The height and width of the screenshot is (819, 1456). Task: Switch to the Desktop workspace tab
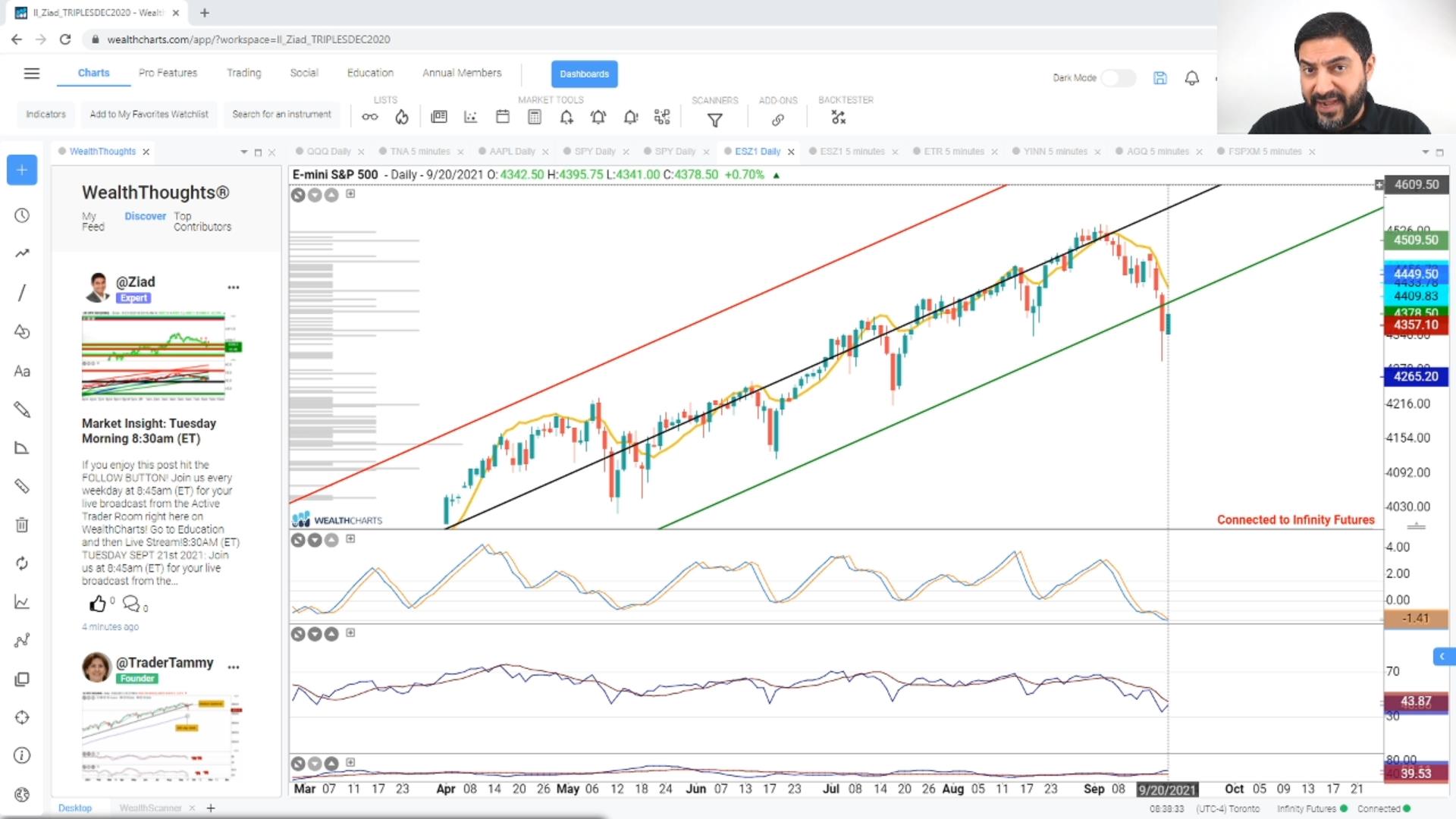coord(74,808)
